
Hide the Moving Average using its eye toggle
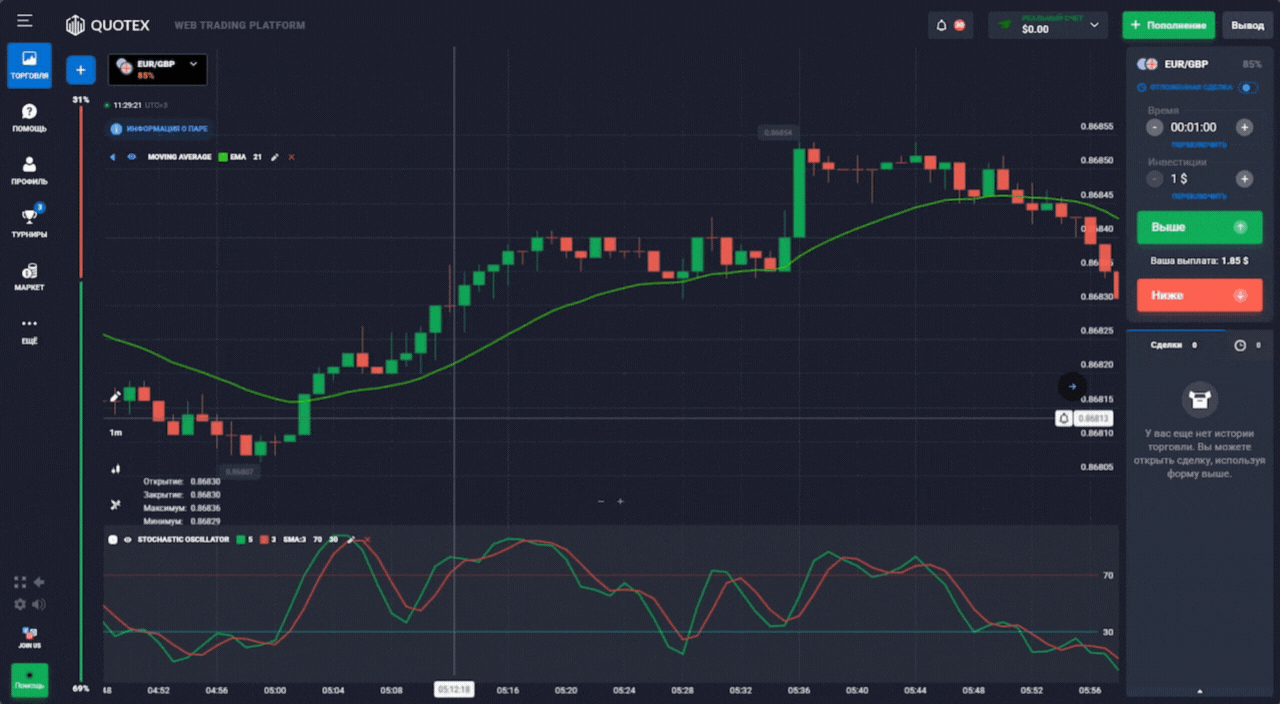[132, 157]
